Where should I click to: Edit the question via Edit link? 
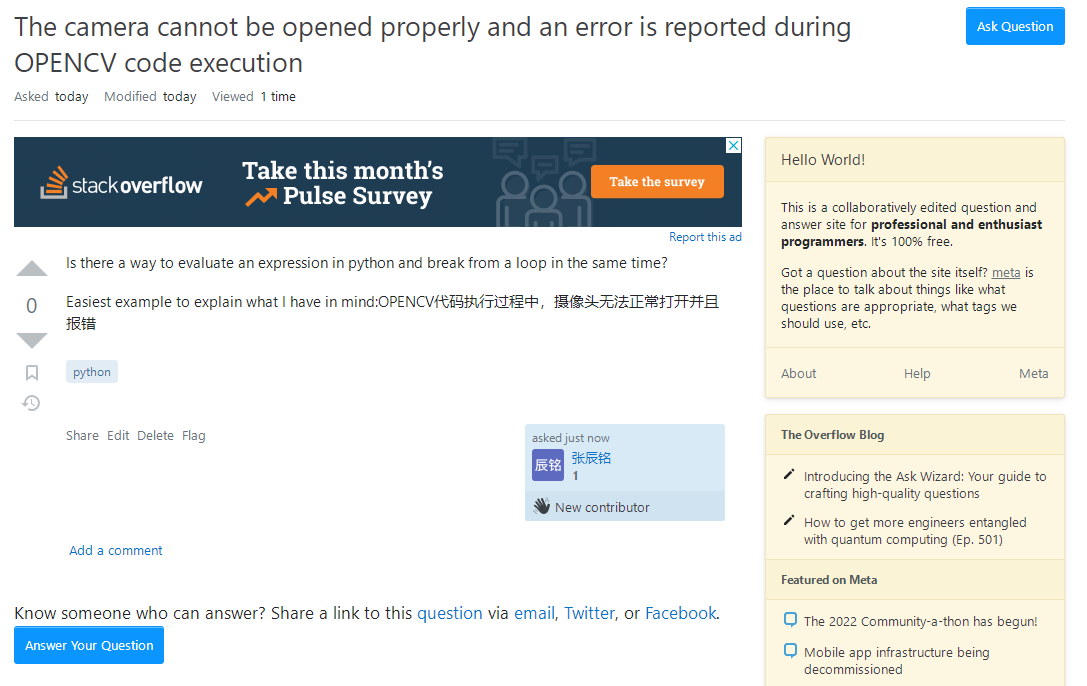[x=118, y=436]
